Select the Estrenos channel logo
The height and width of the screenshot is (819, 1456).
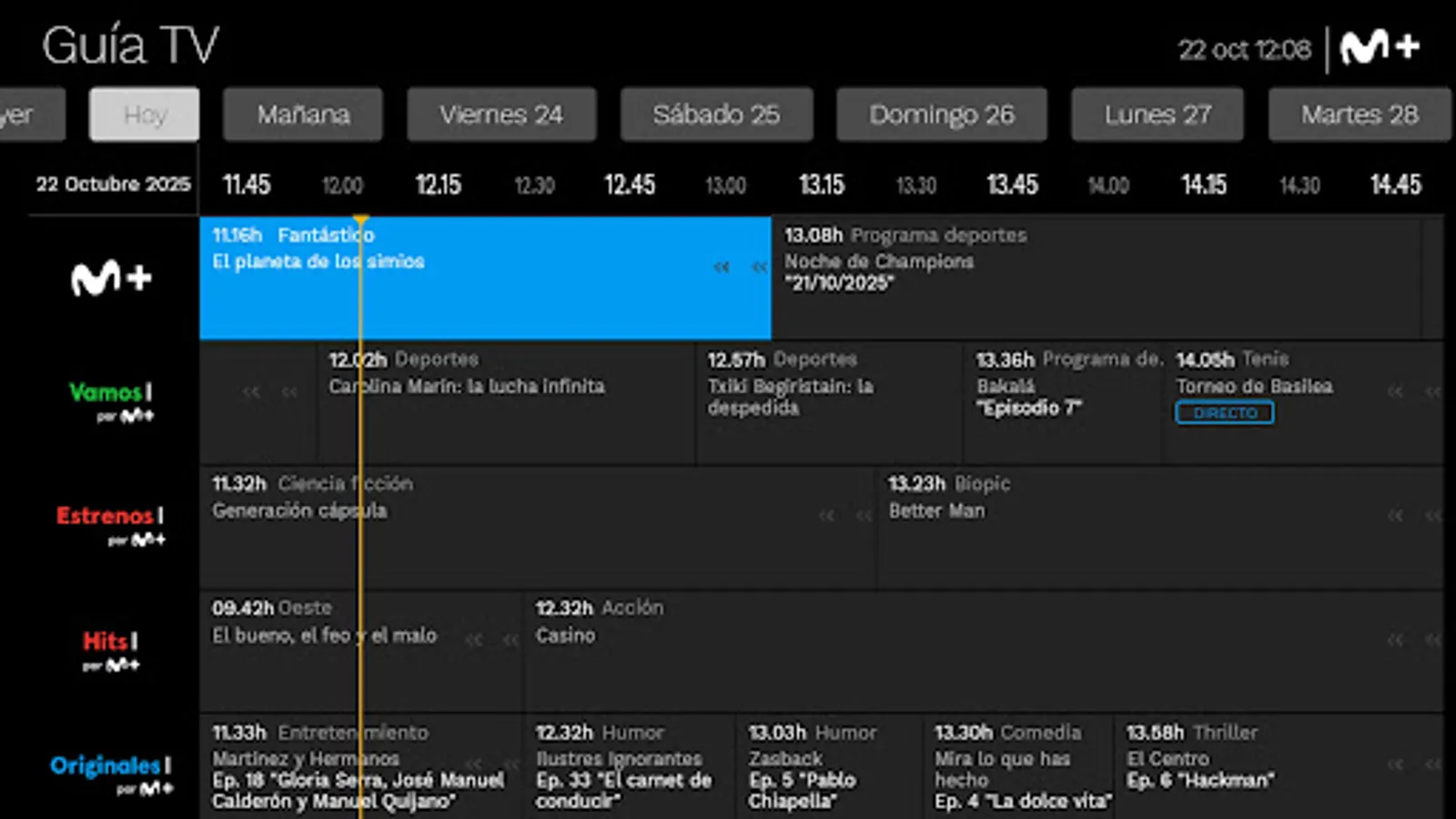pyautogui.click(x=110, y=525)
